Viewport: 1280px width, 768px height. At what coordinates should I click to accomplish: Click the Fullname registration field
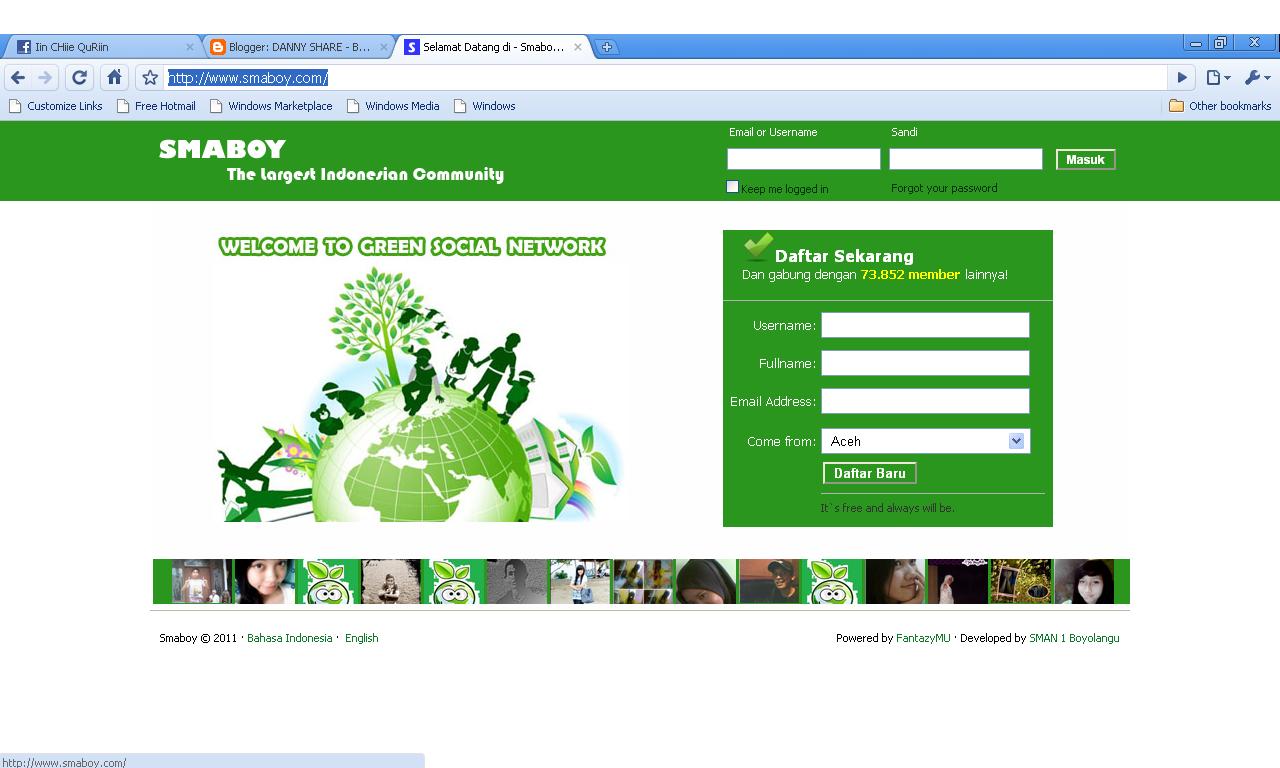point(925,363)
